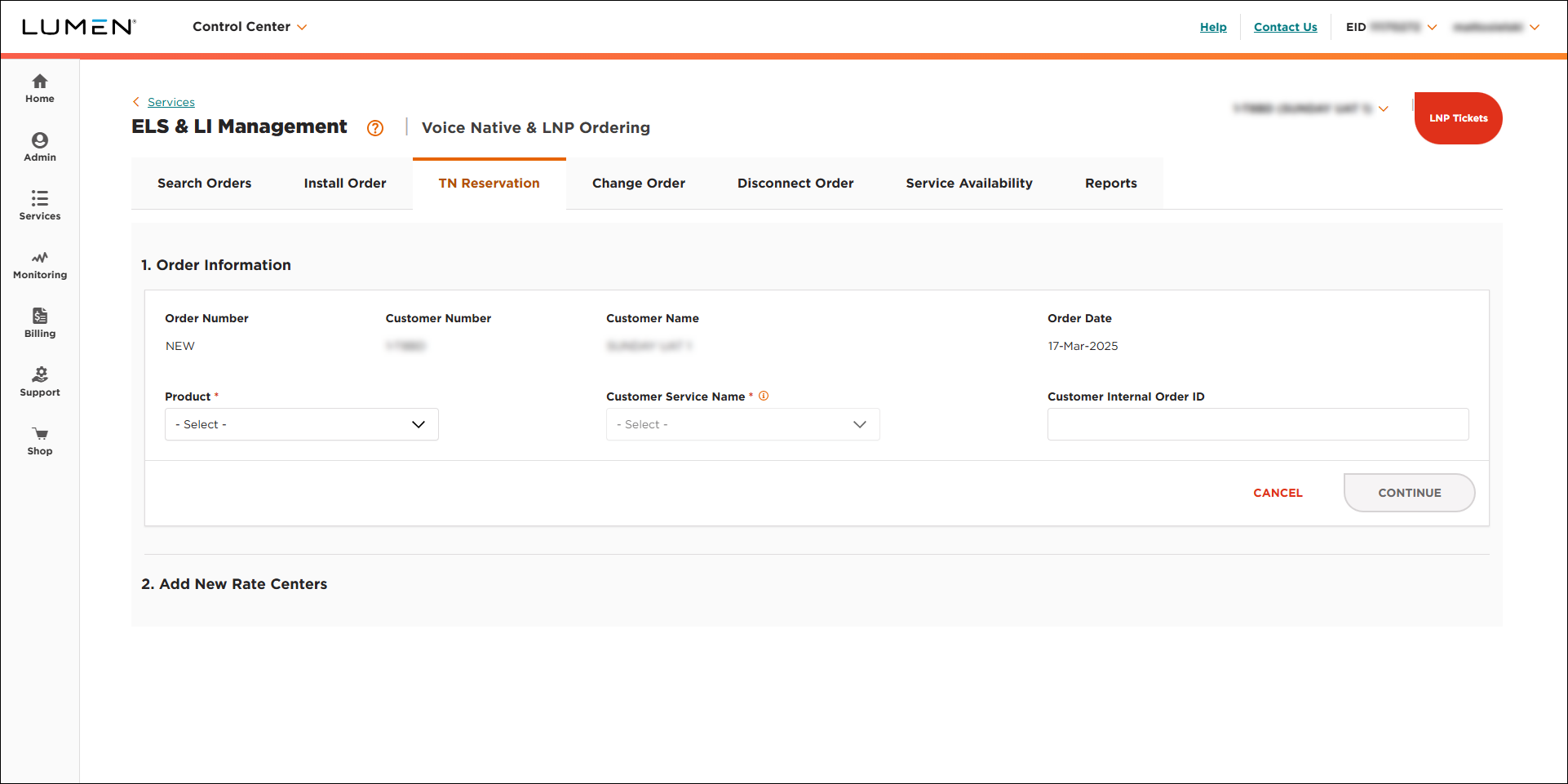The image size is (1568, 784).
Task: Click the Voice Native & LNP Ordering title
Action: tap(535, 128)
